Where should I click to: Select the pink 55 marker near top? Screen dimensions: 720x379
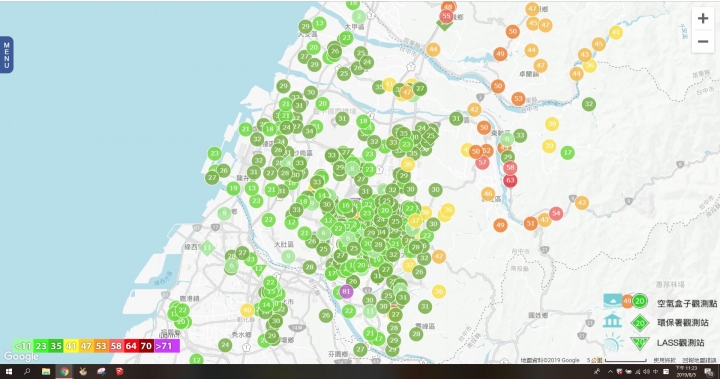pyautogui.click(x=446, y=16)
